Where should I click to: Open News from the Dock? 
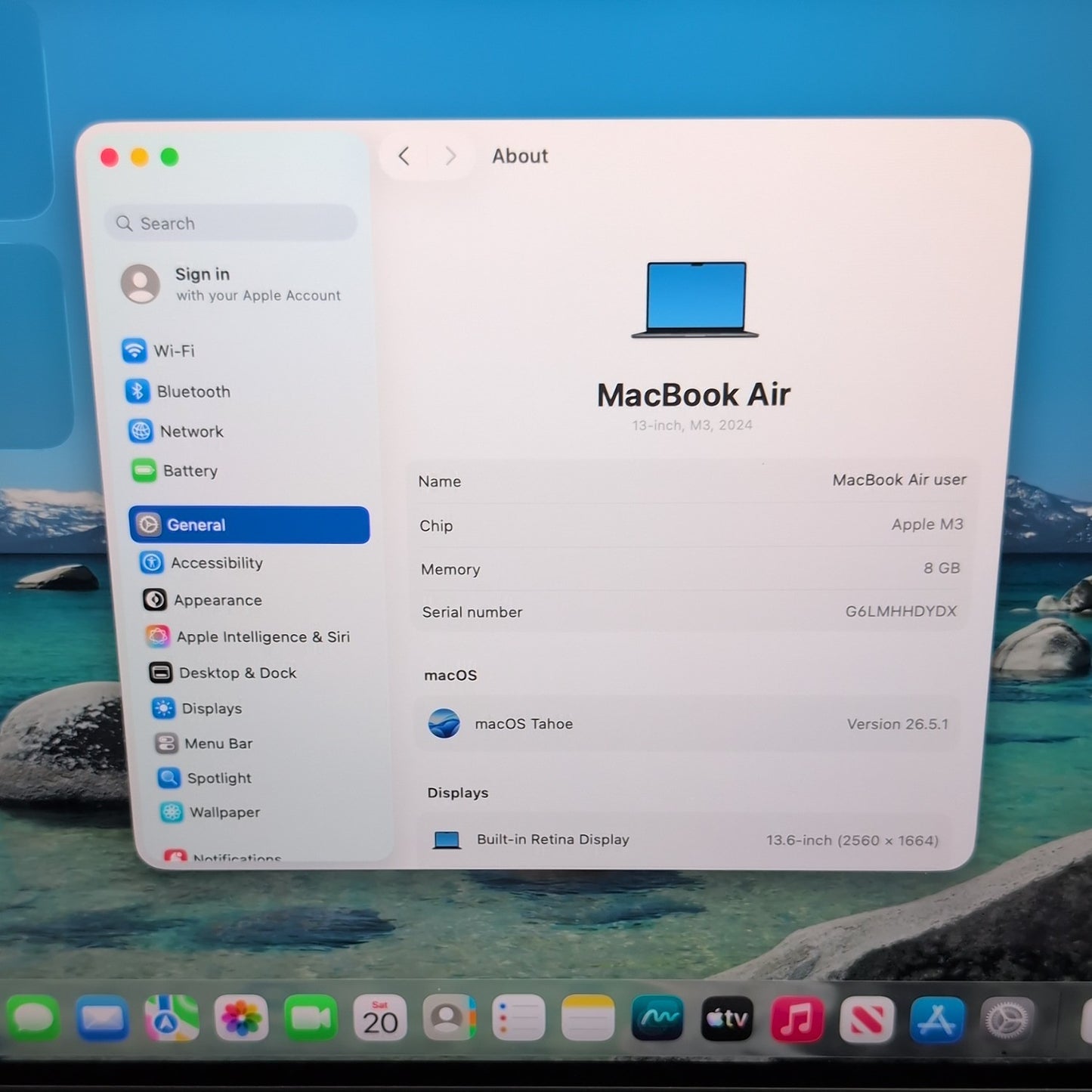(867, 1020)
